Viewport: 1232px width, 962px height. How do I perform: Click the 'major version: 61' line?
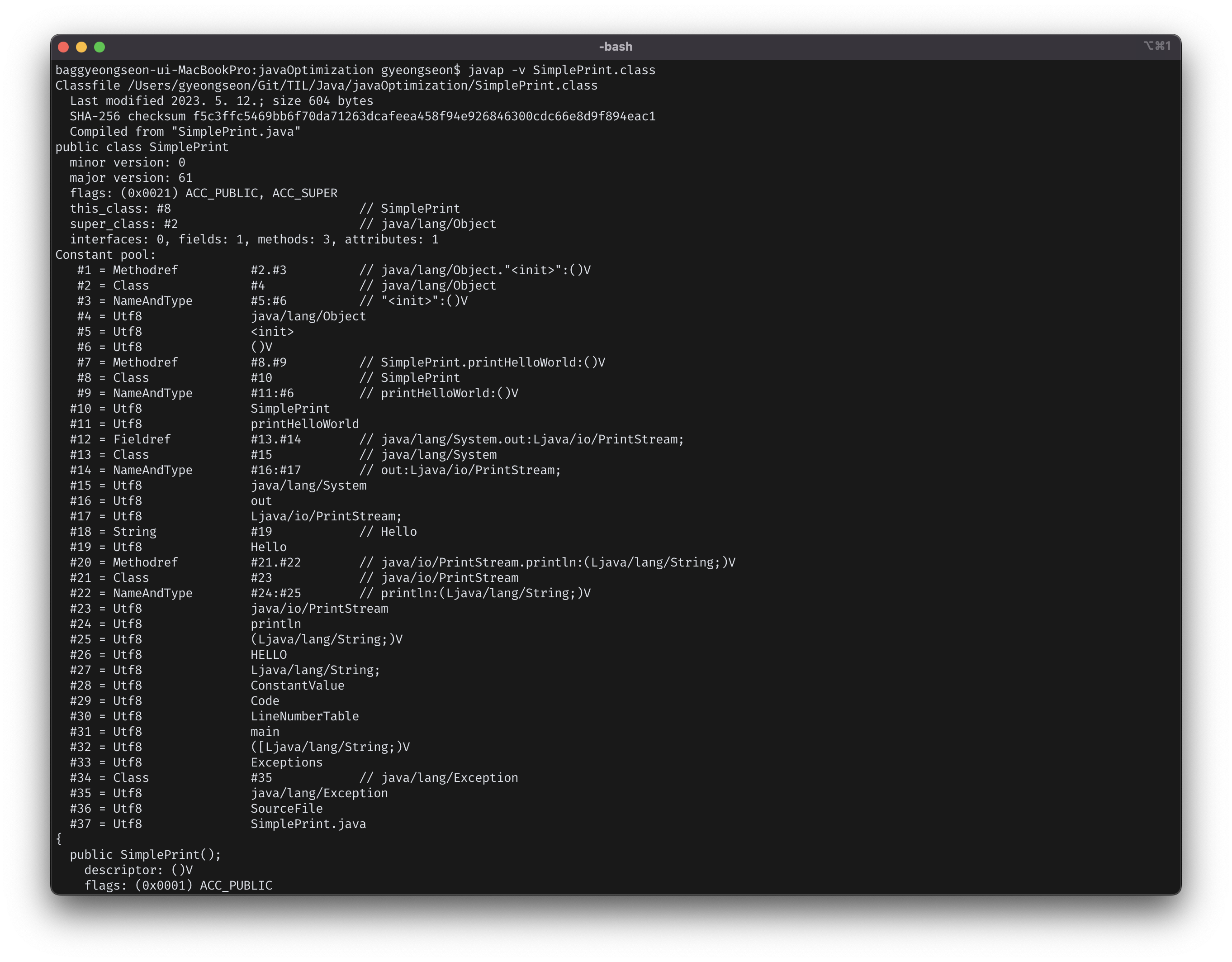[131, 178]
